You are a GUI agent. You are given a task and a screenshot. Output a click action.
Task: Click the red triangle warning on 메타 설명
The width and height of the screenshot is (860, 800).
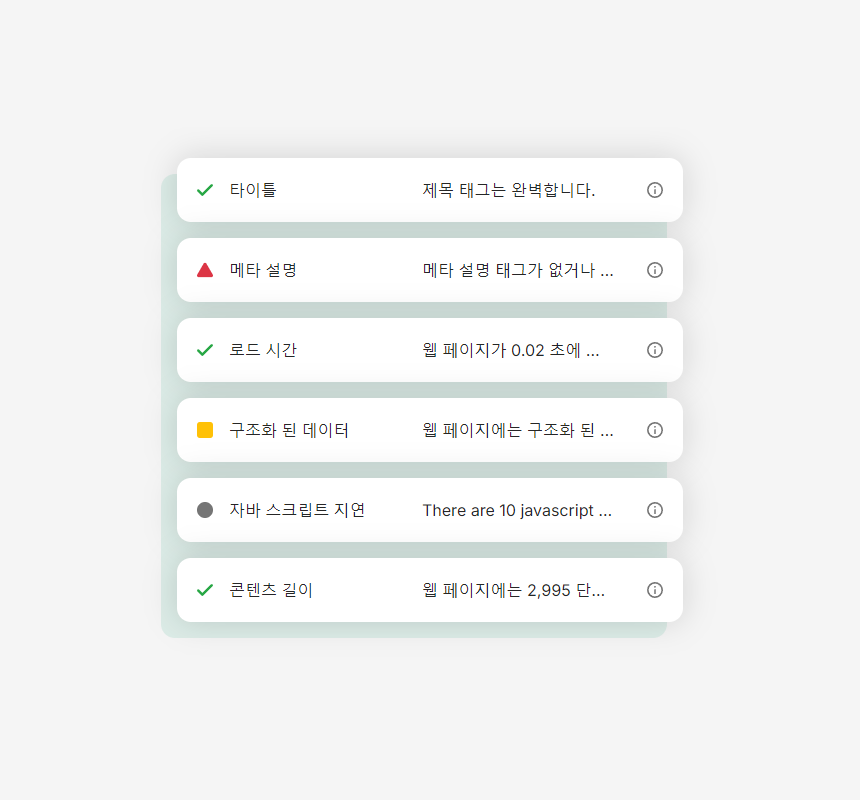click(x=205, y=270)
